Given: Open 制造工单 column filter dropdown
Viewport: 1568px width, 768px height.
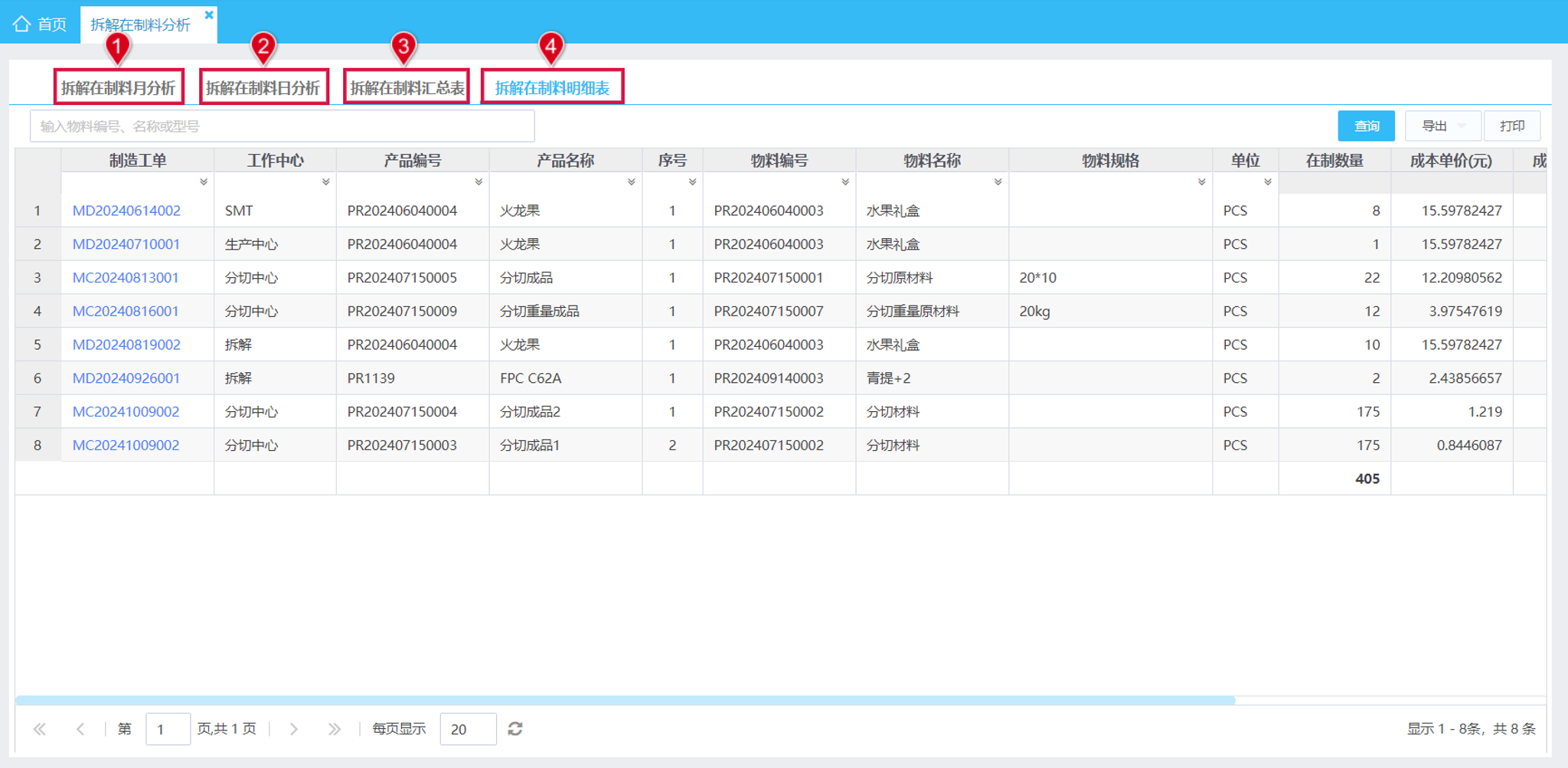Looking at the screenshot, I should [204, 182].
